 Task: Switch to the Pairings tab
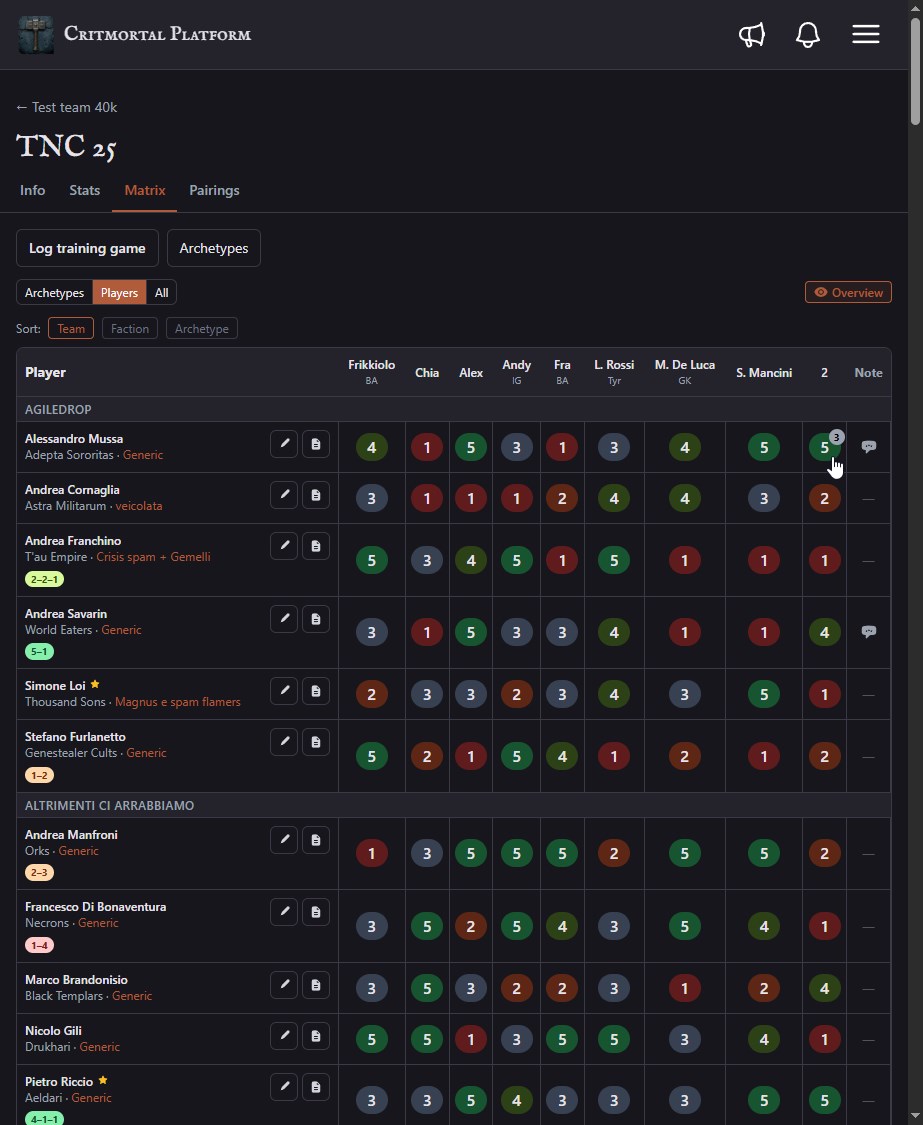[x=214, y=190]
